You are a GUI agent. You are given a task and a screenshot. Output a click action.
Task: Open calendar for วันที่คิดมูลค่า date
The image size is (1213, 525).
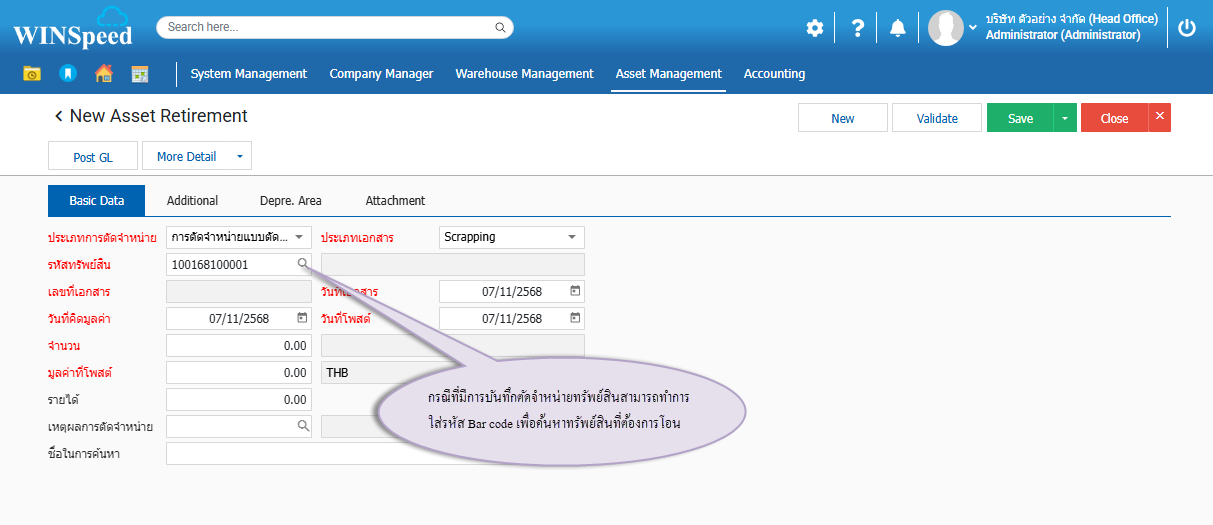pos(302,318)
